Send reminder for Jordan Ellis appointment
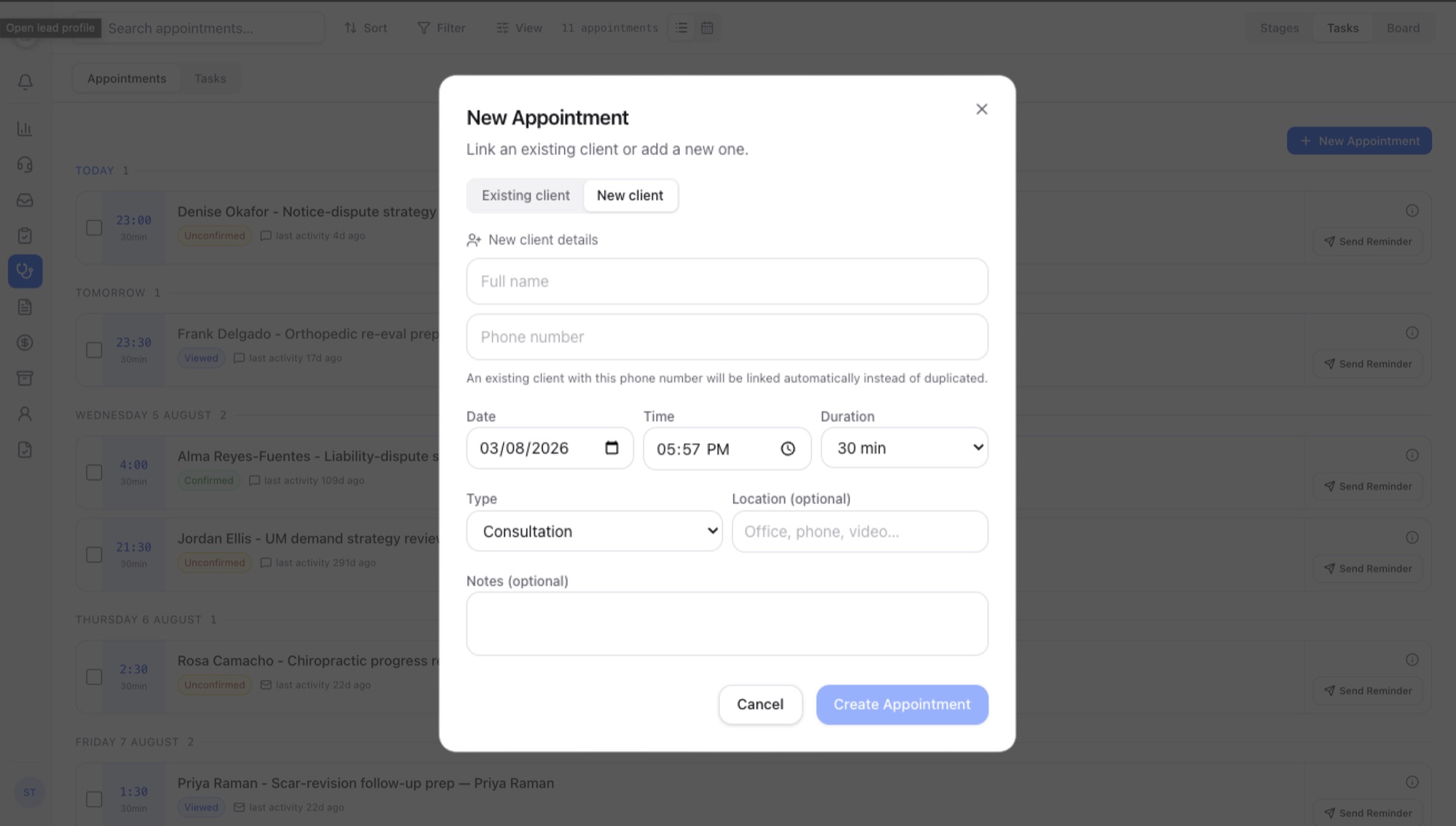1456x826 pixels. tap(1368, 568)
